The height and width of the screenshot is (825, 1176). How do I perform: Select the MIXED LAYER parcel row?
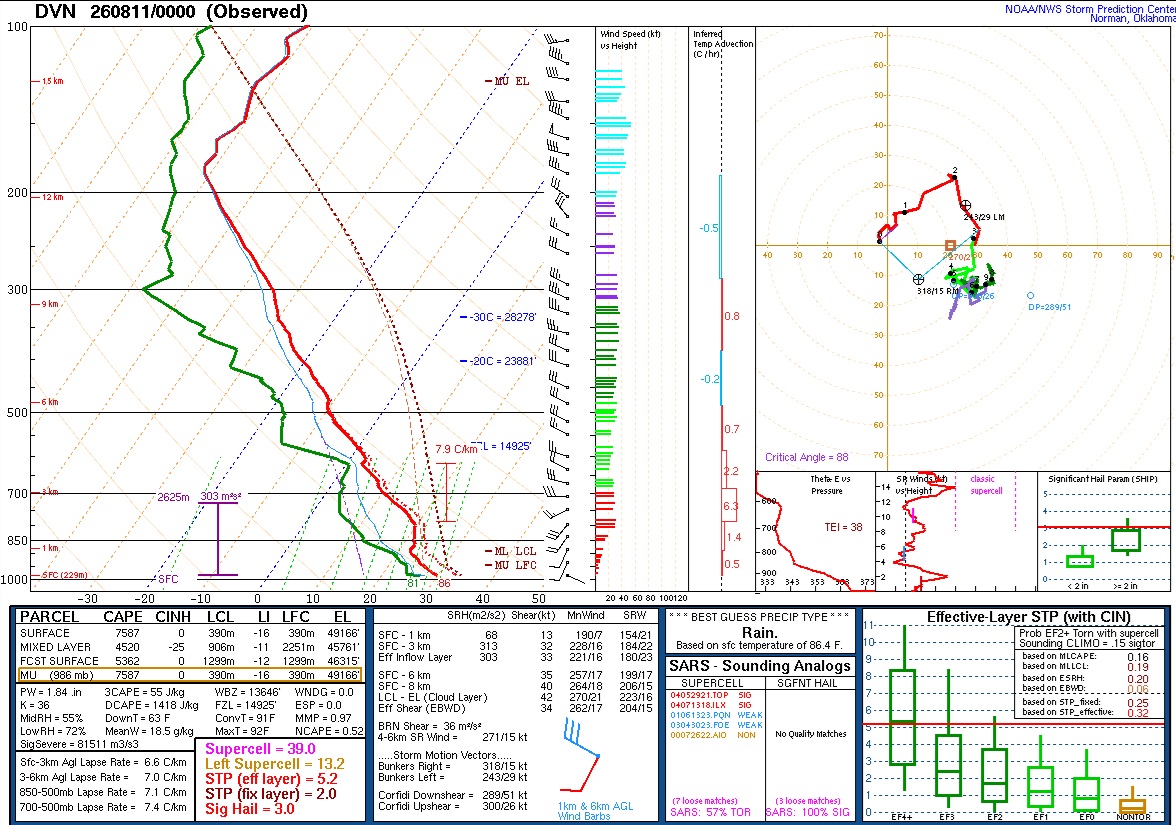tap(188, 647)
